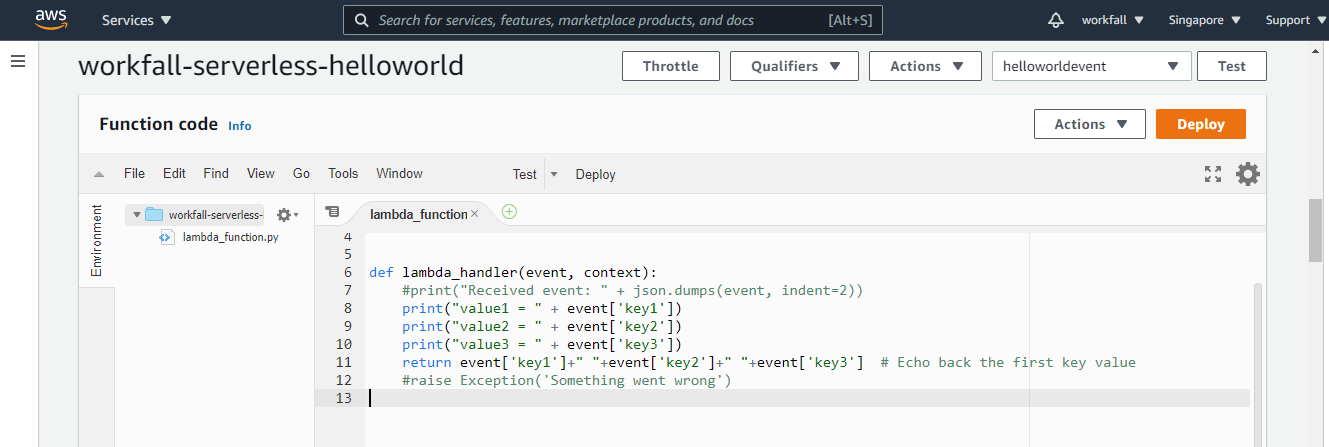Screen dimensions: 1329x447
Task: Open the Window menu
Action: click(399, 173)
